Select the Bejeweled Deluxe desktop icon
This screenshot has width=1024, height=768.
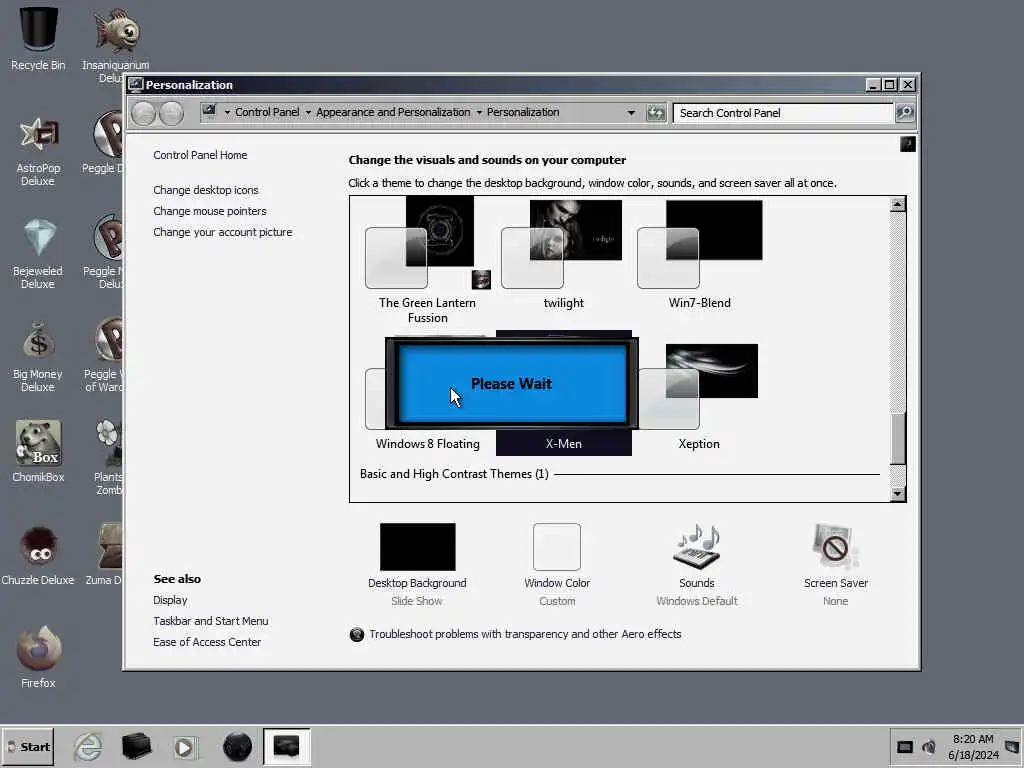pyautogui.click(x=38, y=255)
